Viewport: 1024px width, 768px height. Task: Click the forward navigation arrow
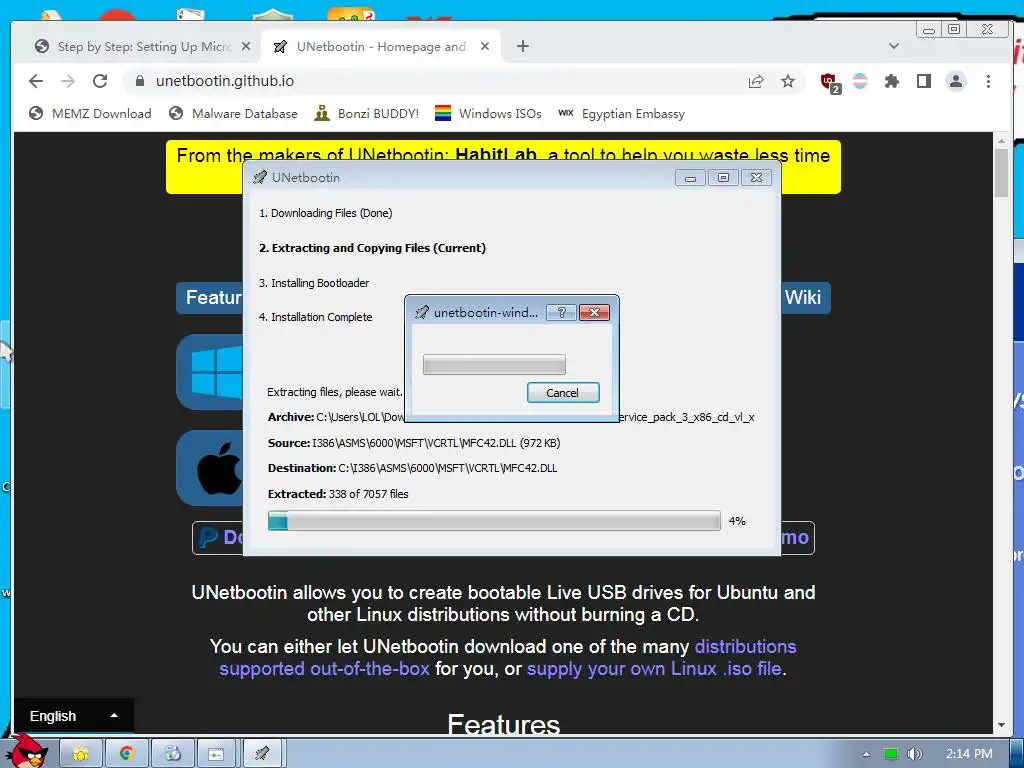click(68, 81)
